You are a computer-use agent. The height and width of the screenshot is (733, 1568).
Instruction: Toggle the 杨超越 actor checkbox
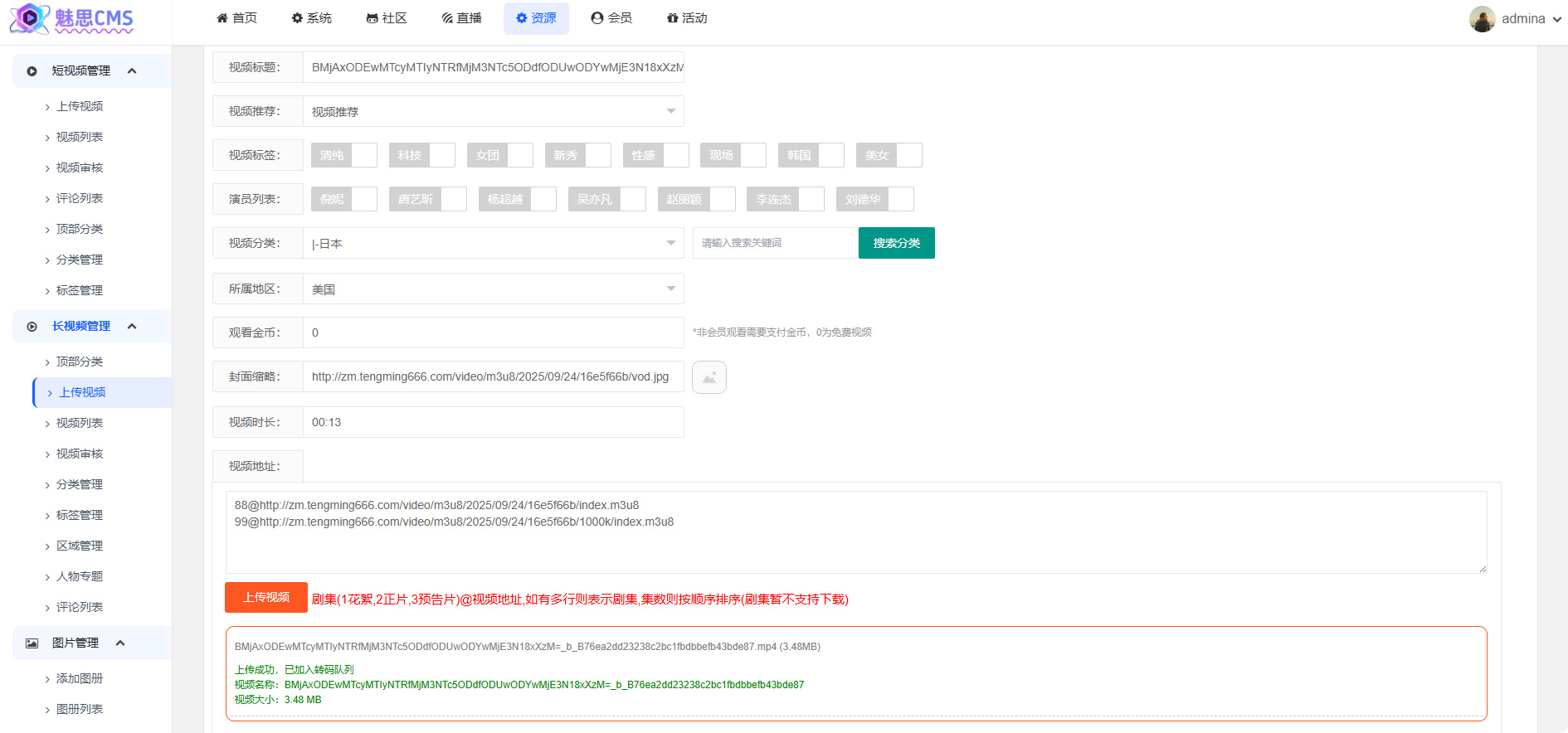[518, 199]
